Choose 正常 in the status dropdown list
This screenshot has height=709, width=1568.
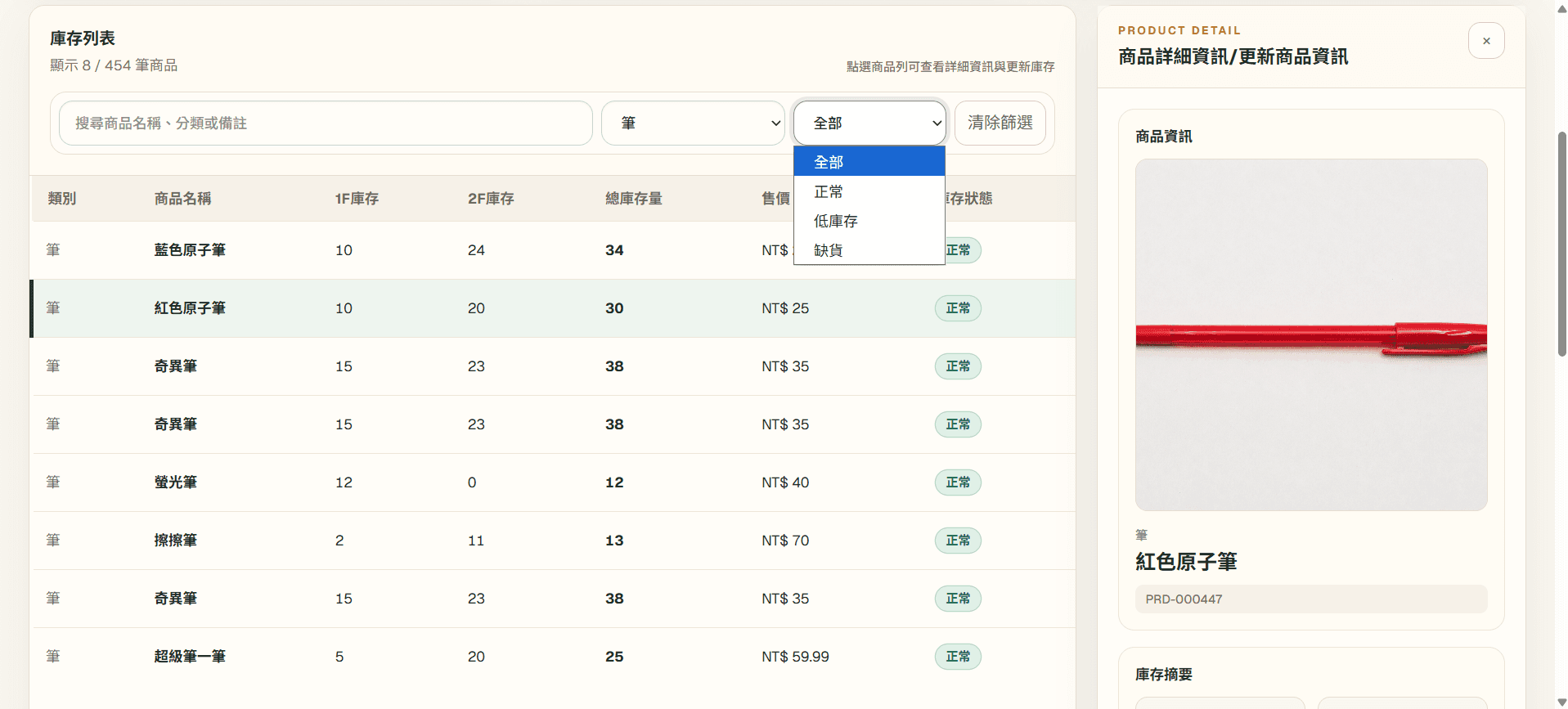[869, 191]
